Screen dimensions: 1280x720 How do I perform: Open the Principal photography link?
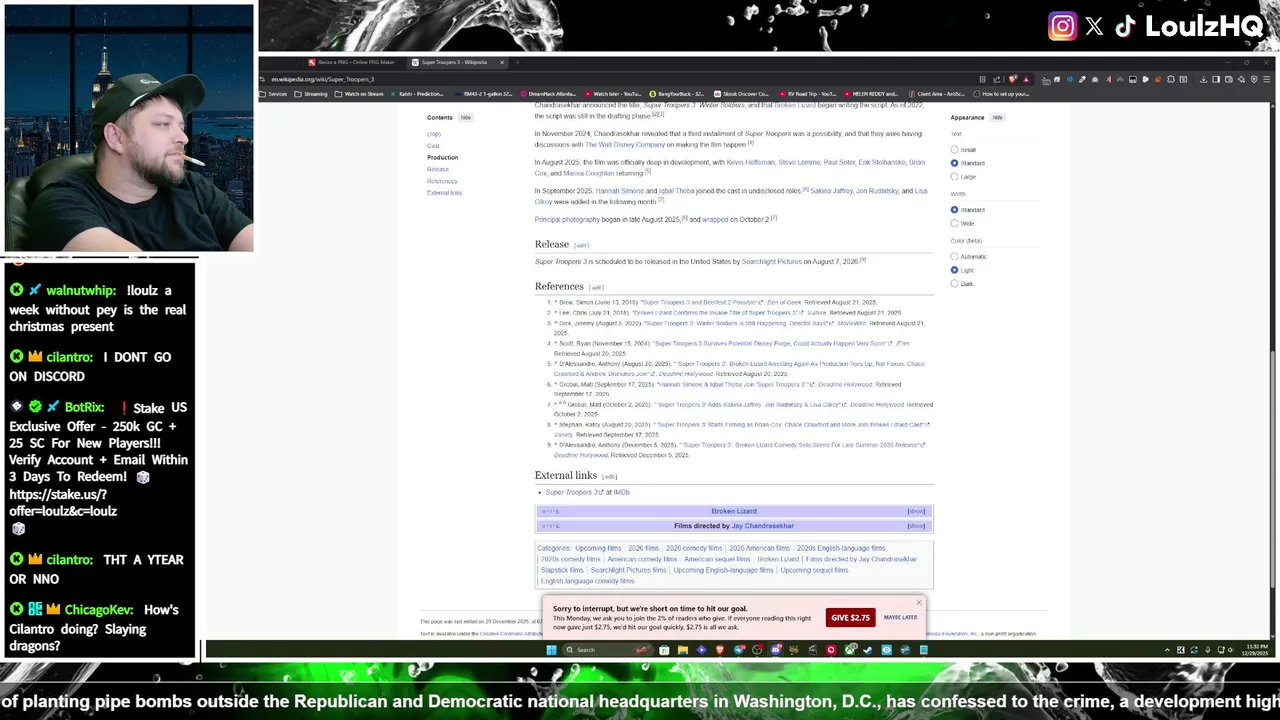click(x=567, y=219)
